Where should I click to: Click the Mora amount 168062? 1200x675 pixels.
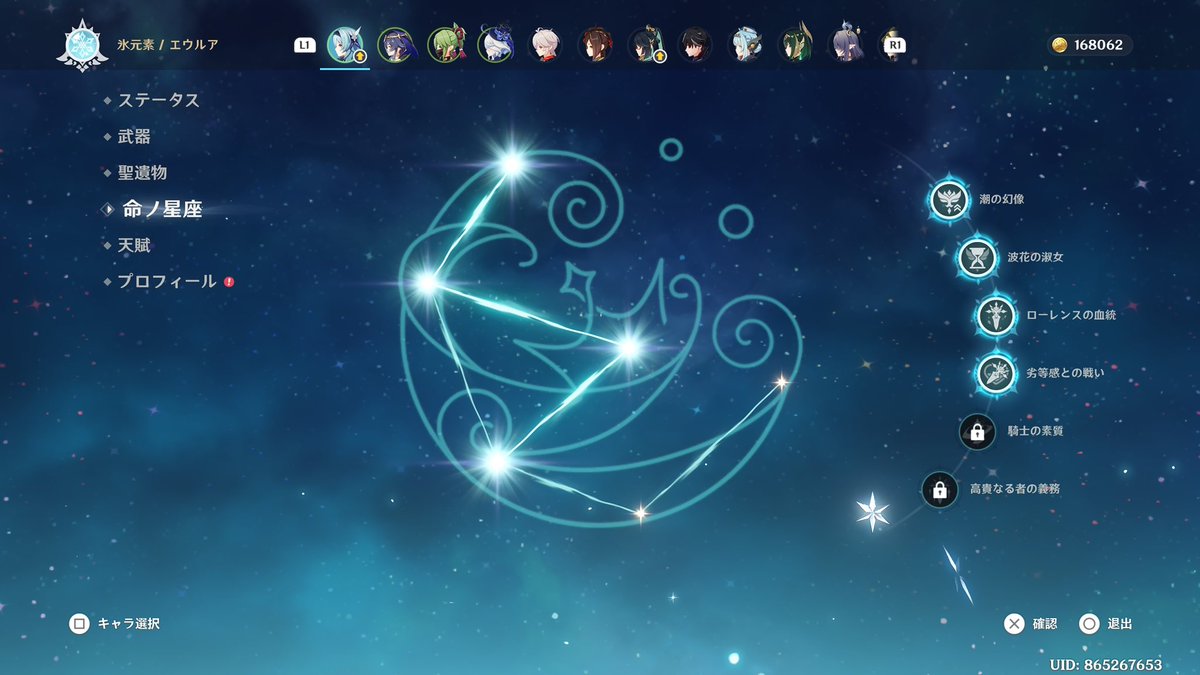tap(1098, 45)
